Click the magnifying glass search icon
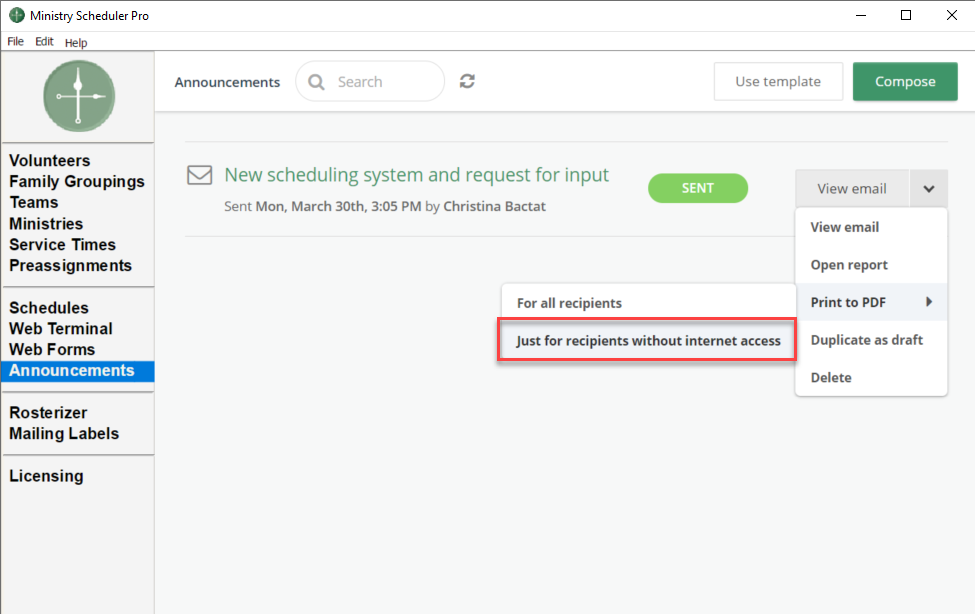Viewport: 975px width, 614px height. pyautogui.click(x=317, y=82)
